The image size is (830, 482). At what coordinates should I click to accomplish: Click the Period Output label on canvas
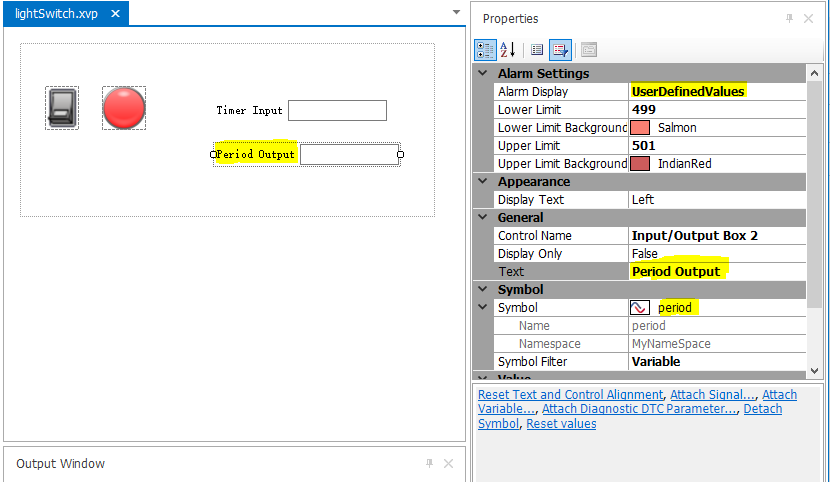(256, 154)
